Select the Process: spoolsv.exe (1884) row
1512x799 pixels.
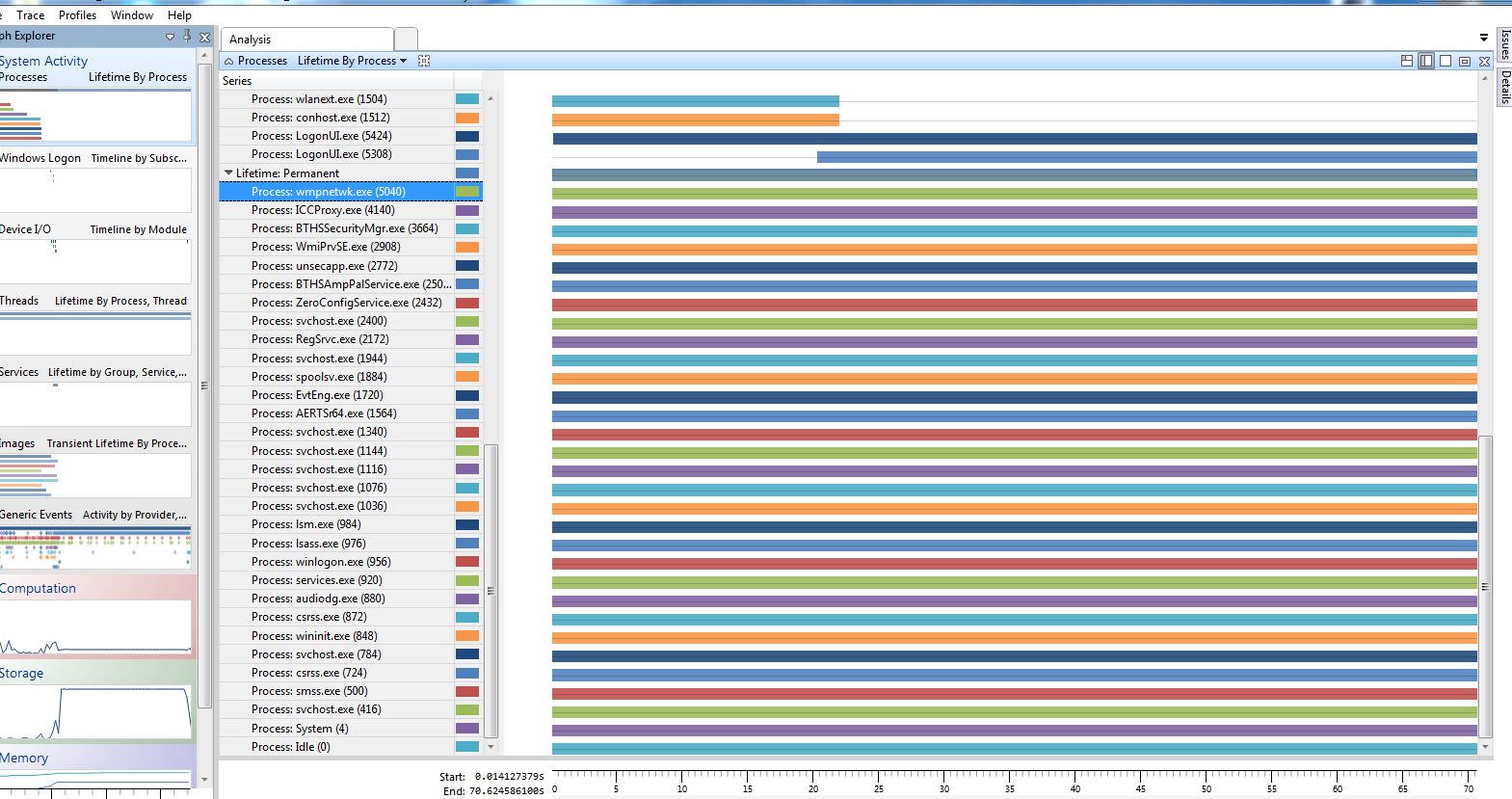[x=351, y=377]
